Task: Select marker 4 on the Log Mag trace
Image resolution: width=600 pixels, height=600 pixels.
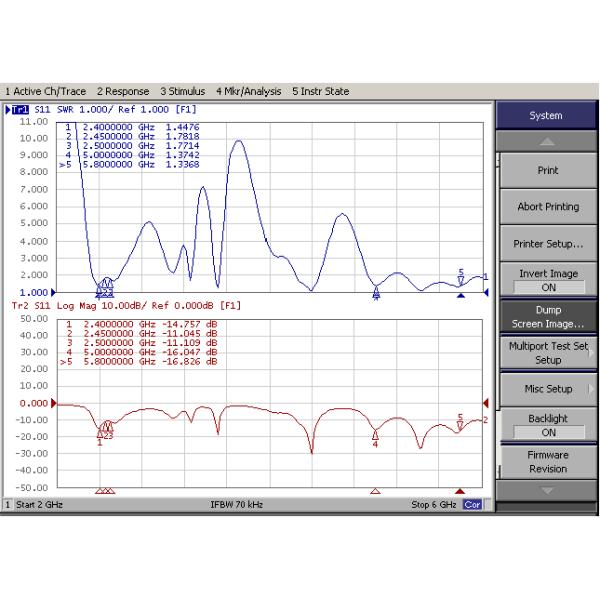Action: click(x=375, y=434)
